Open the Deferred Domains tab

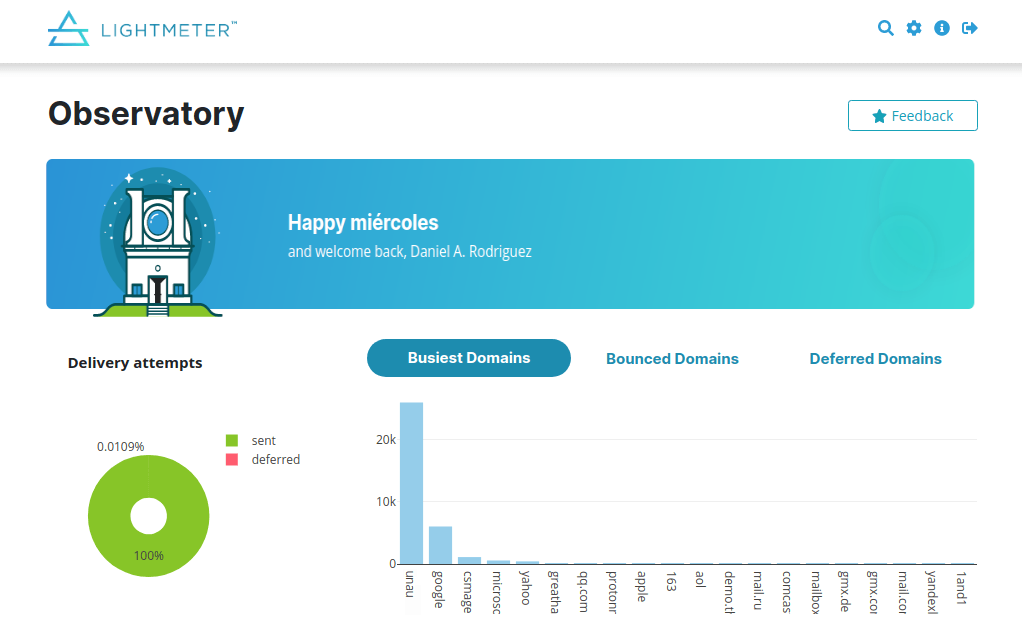pos(875,358)
